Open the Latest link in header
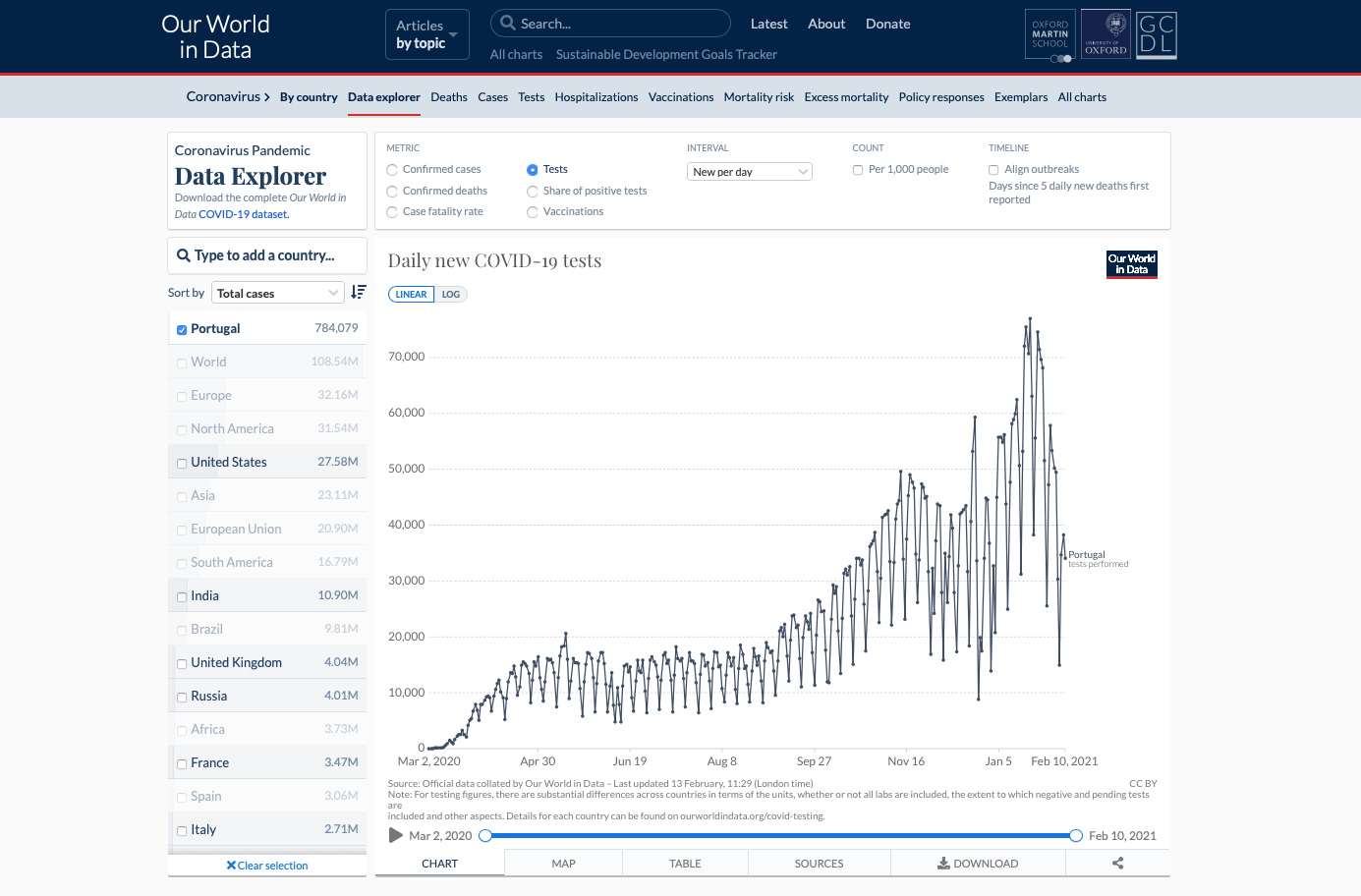 click(769, 24)
